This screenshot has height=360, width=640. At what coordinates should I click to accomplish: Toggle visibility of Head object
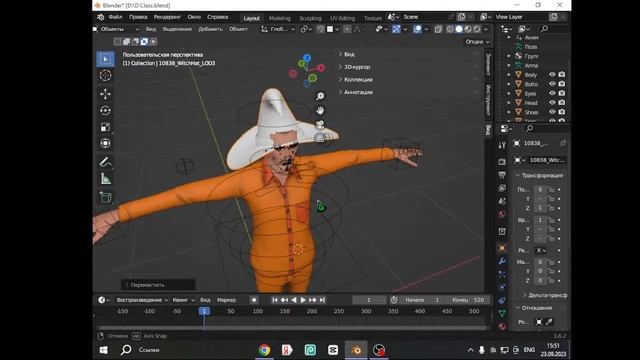coord(552,102)
